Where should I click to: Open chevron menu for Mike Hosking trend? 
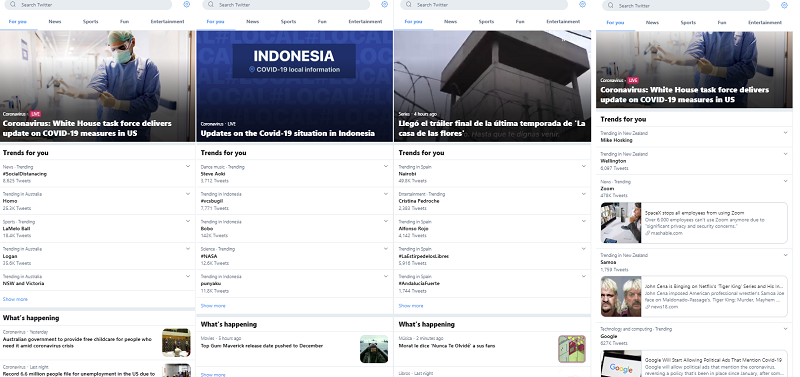click(x=786, y=133)
